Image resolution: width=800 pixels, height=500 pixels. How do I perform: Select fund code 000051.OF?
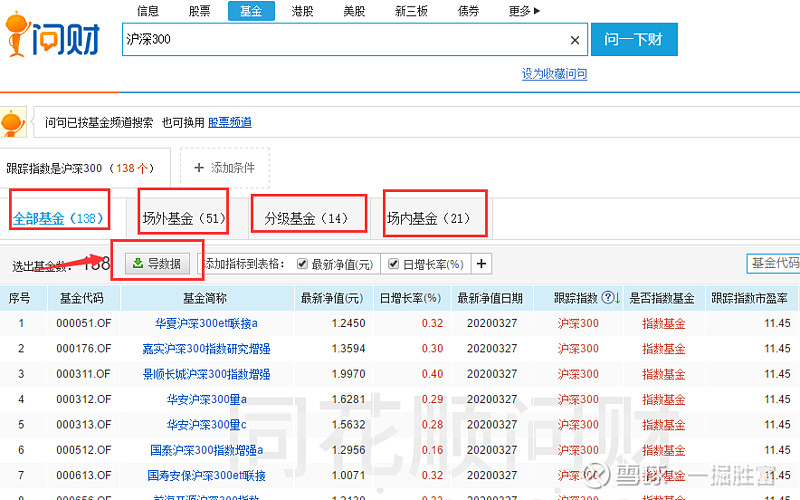point(84,323)
